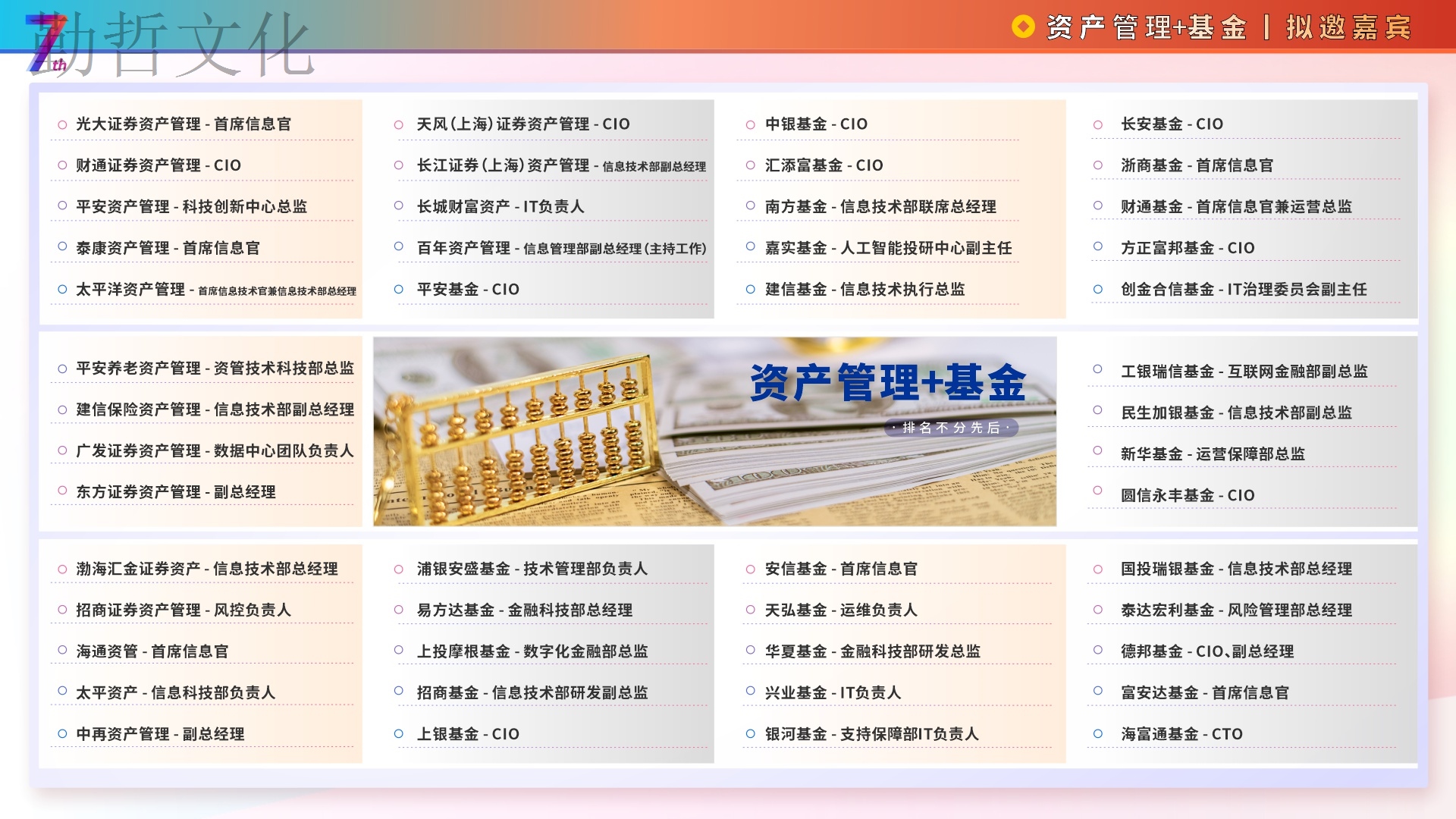Select 新华基金 - 运营保障部总监
Viewport: 1456px width, 819px height.
point(1213,454)
